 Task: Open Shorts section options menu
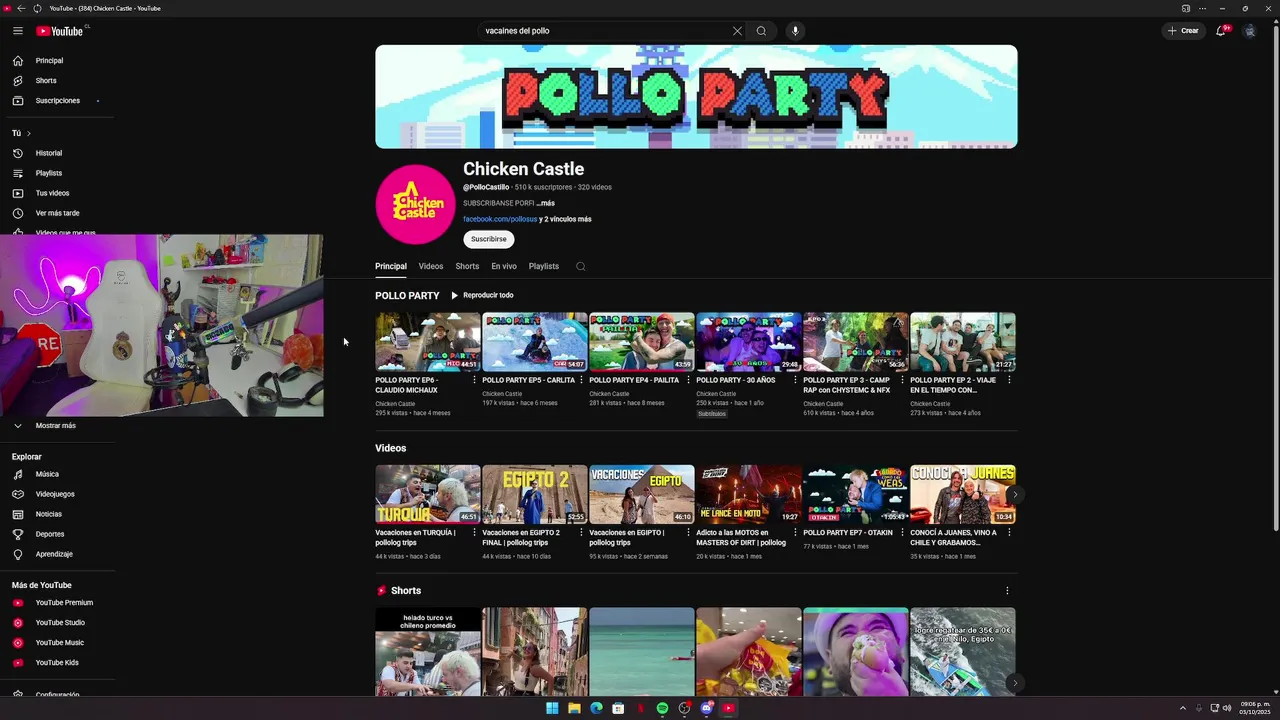coord(1007,591)
